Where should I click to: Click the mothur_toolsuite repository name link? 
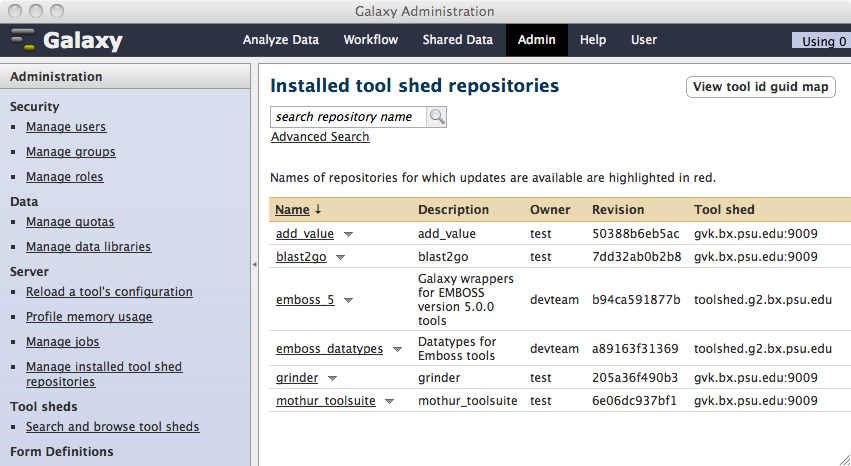pos(326,401)
